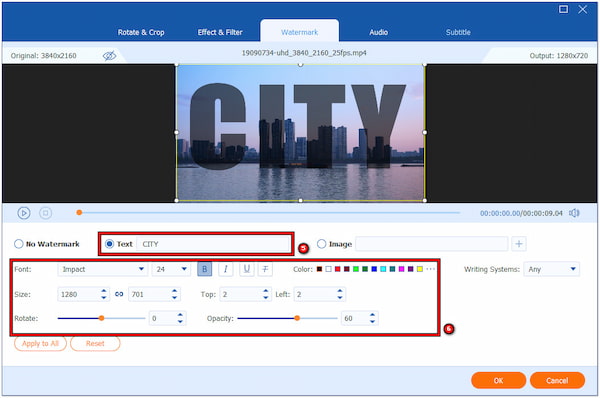Click the video timeline playhead marker
The height and width of the screenshot is (398, 600).
point(79,212)
